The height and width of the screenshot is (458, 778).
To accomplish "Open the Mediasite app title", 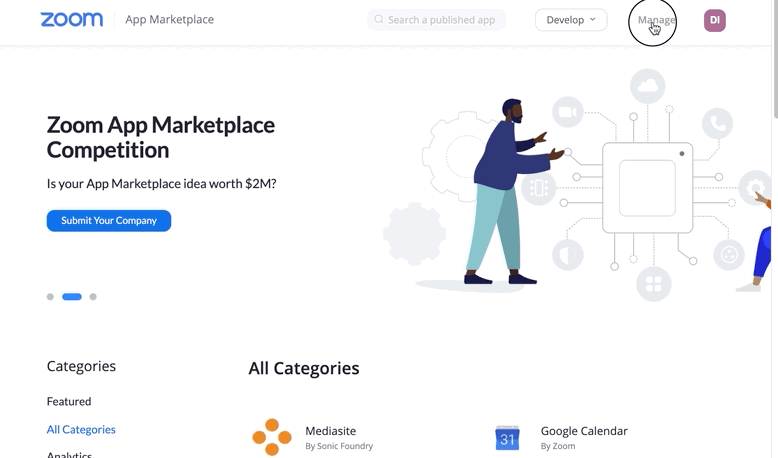I will [x=330, y=431].
